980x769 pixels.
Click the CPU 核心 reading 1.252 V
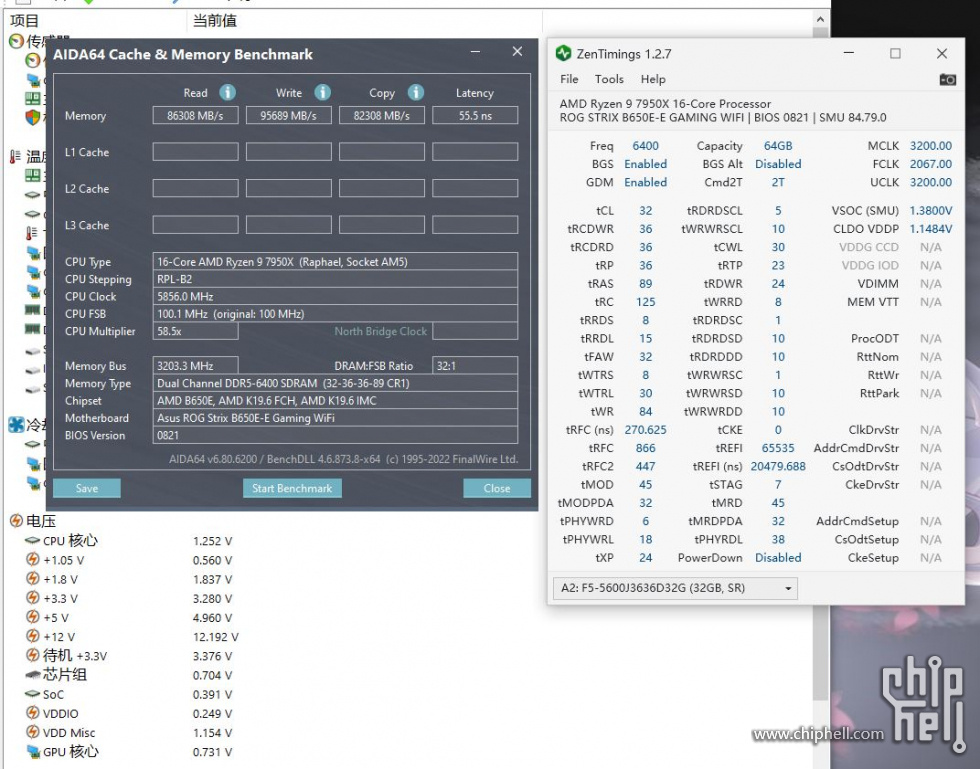coord(212,541)
